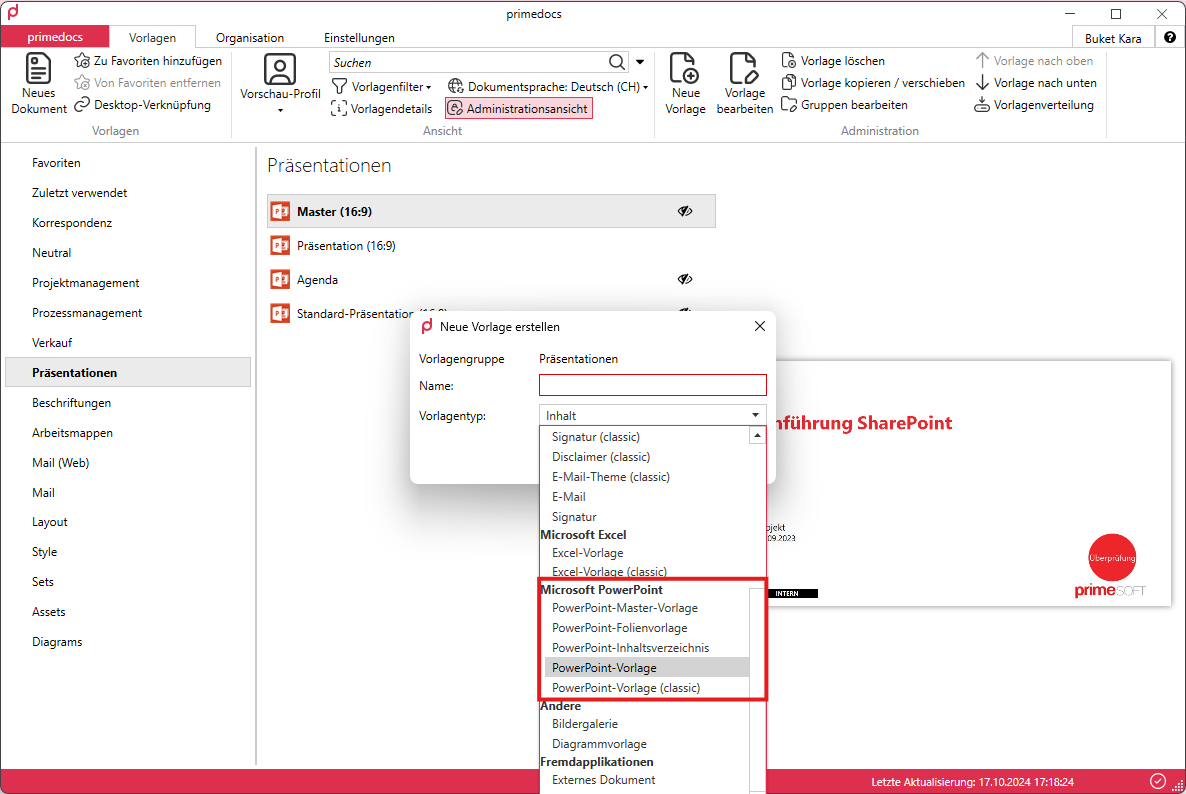
Task: Toggle visibility eye on Master (16:9)
Action: point(685,211)
